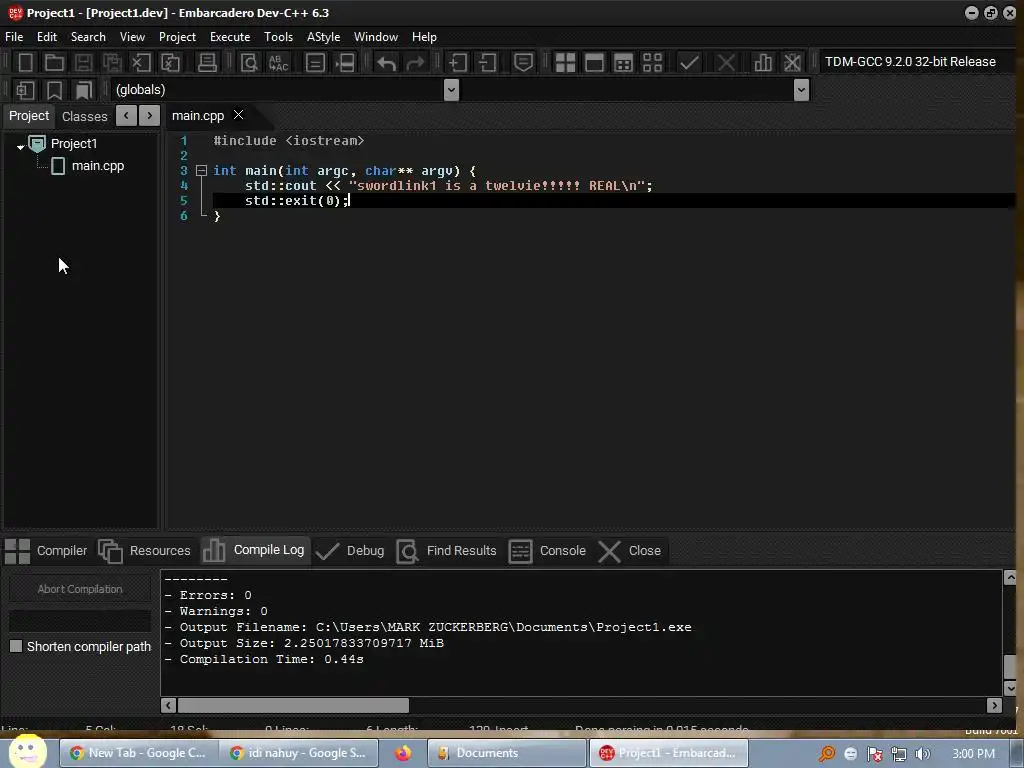Open the function list dropdown arrow
The width and height of the screenshot is (1024, 768).
pos(801,90)
